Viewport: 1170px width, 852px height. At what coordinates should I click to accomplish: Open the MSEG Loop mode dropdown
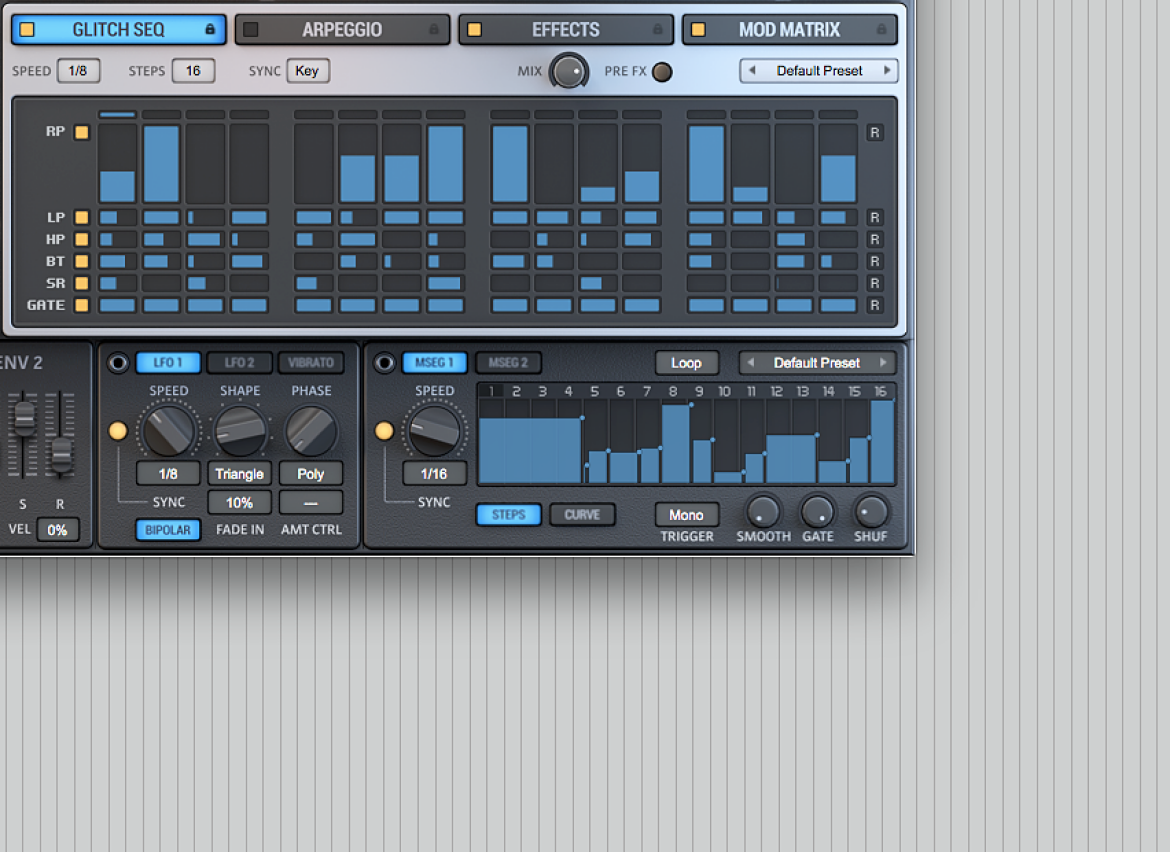click(686, 363)
